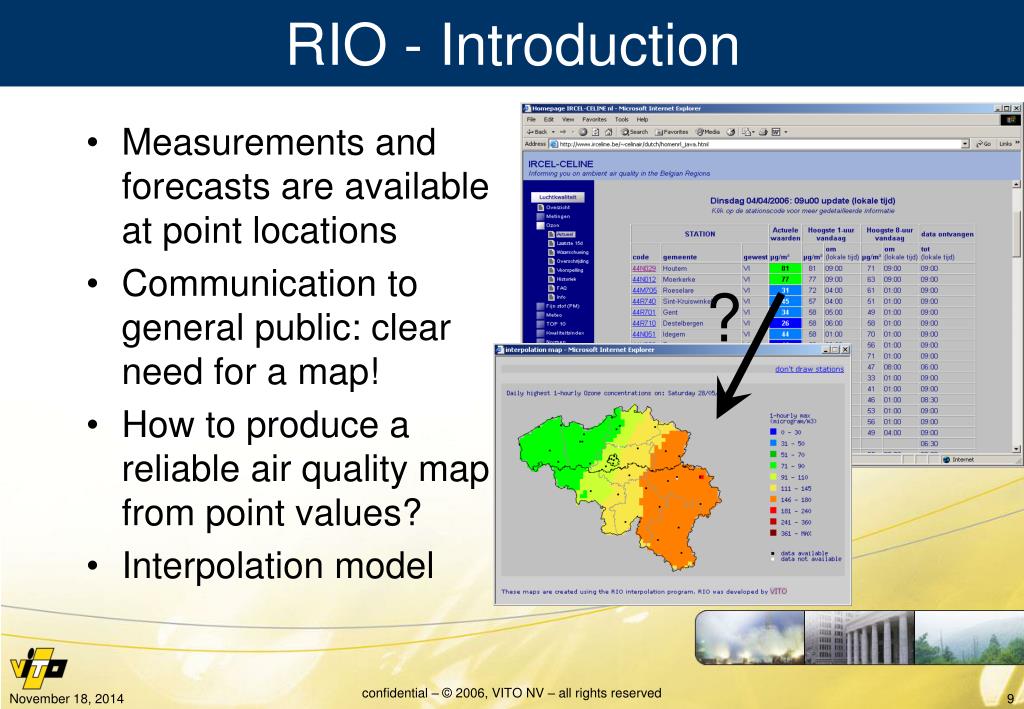This screenshot has height=709, width=1024.
Task: Click the VITO link in map footer
Action: (778, 591)
